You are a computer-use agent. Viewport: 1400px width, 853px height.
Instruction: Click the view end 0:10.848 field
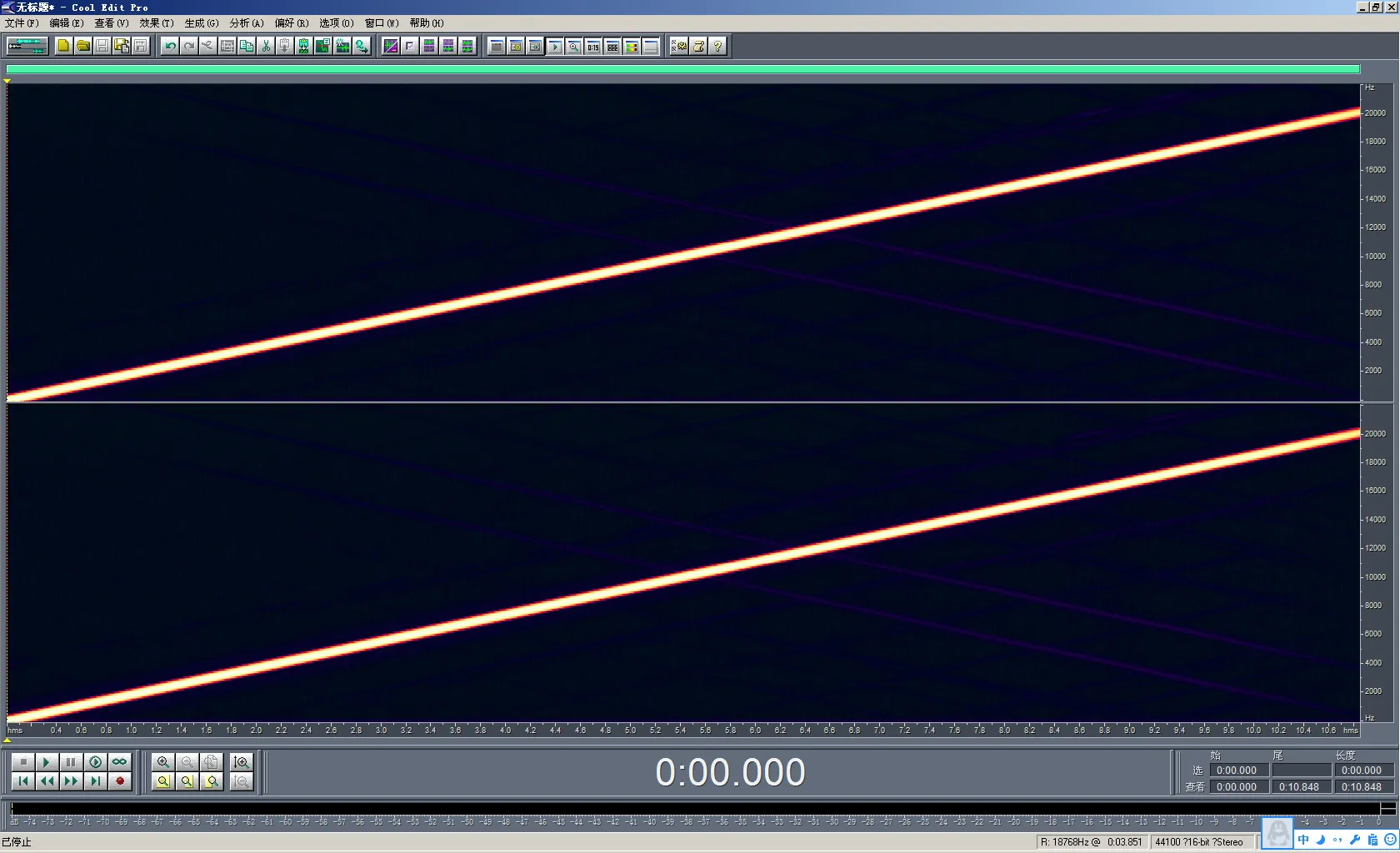pyautogui.click(x=1302, y=786)
